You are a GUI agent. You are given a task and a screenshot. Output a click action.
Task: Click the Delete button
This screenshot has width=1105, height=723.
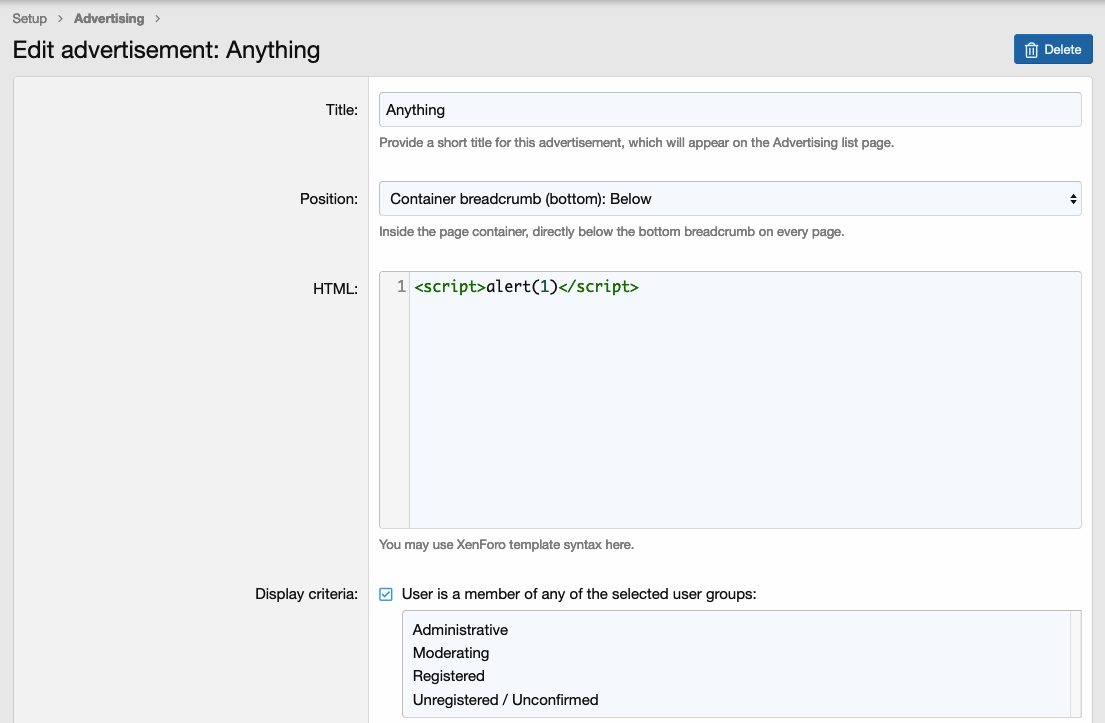1053,49
